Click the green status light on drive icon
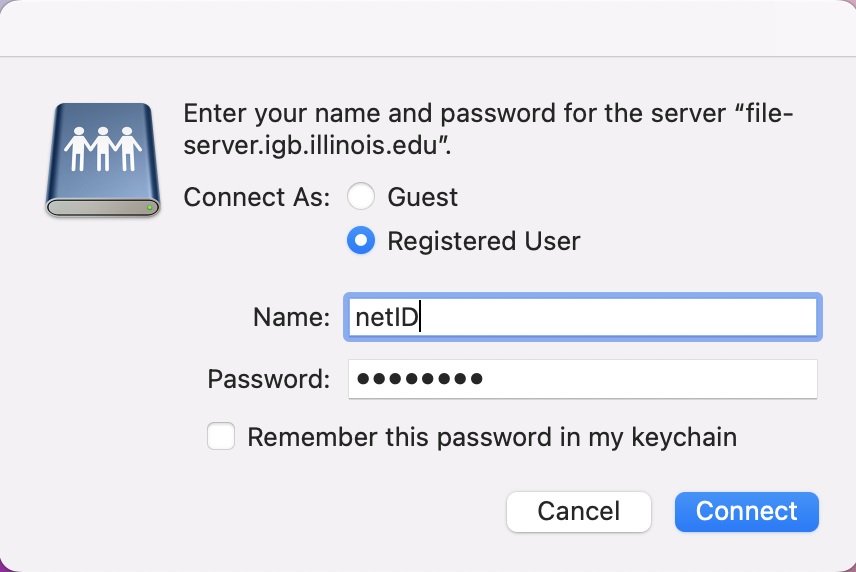Screen dimensions: 856x572 point(149,208)
